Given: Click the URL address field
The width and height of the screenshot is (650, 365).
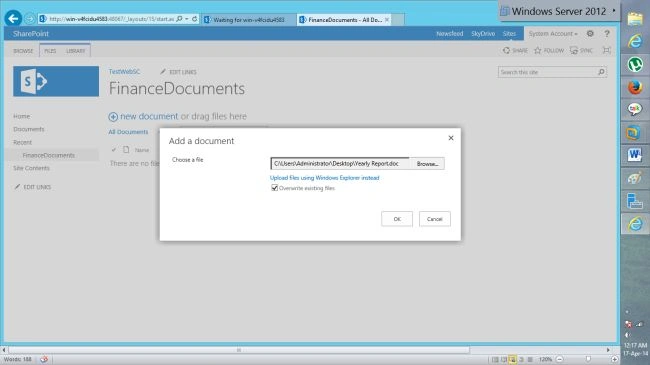Looking at the screenshot, I should click(111, 19).
